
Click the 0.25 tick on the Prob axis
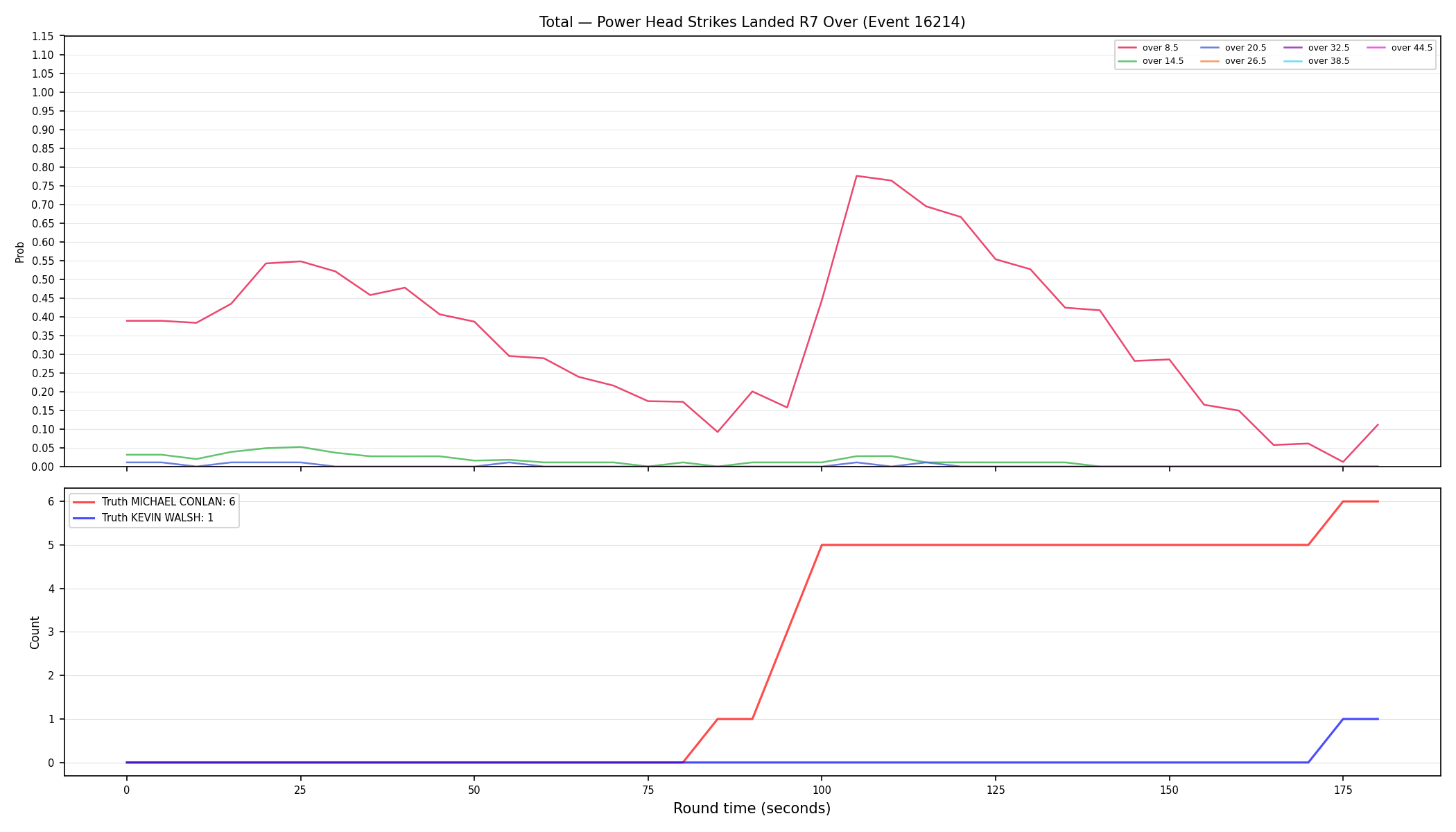43,373
